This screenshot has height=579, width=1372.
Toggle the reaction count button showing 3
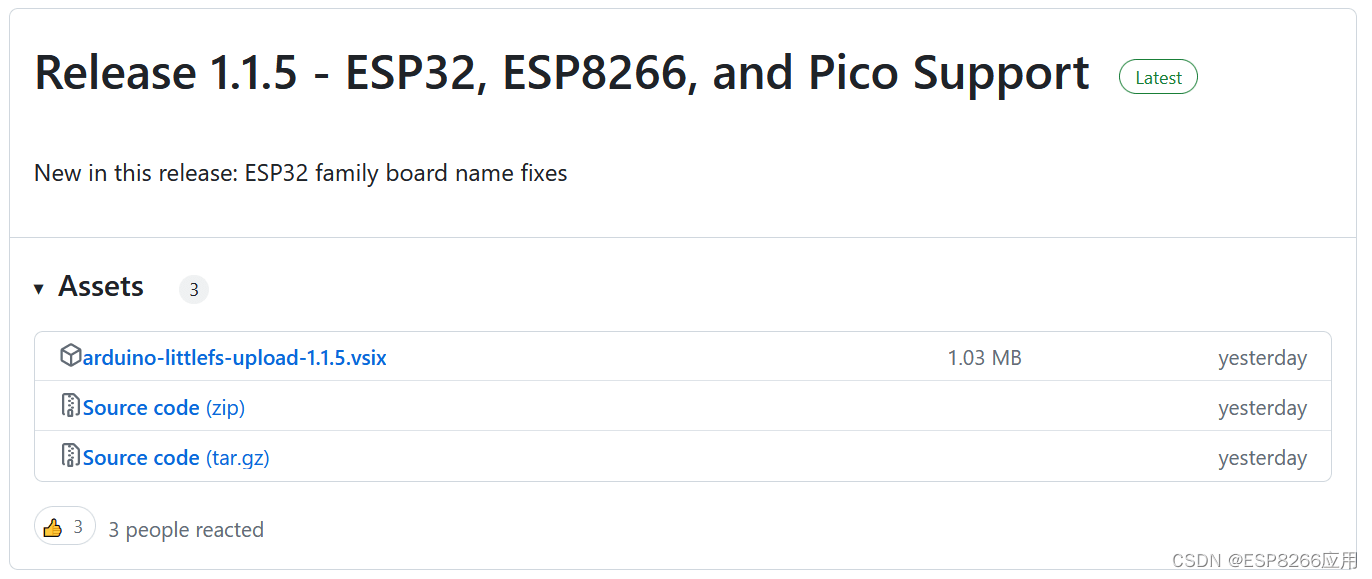[x=64, y=525]
